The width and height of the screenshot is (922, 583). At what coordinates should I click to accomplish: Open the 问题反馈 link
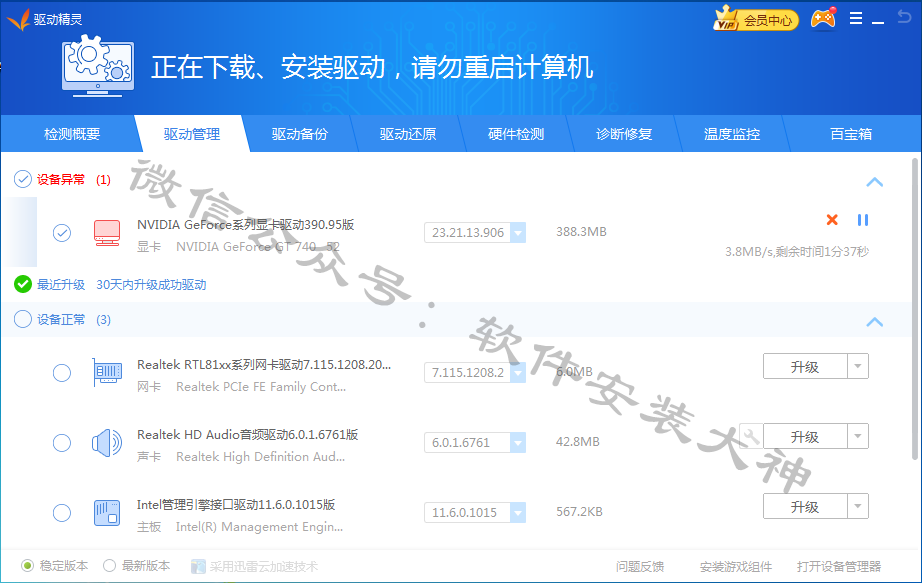click(640, 567)
